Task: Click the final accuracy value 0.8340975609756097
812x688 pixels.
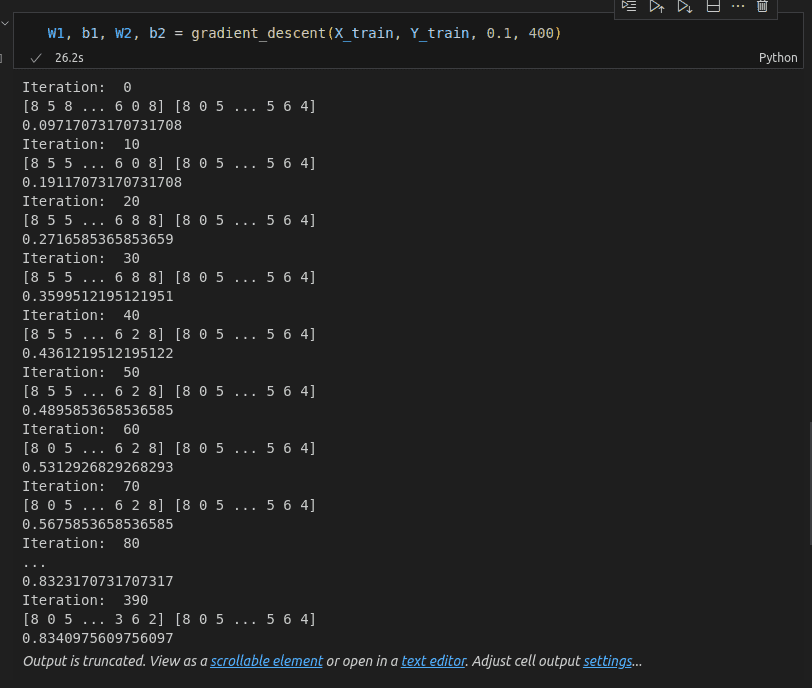Action: 98,638
